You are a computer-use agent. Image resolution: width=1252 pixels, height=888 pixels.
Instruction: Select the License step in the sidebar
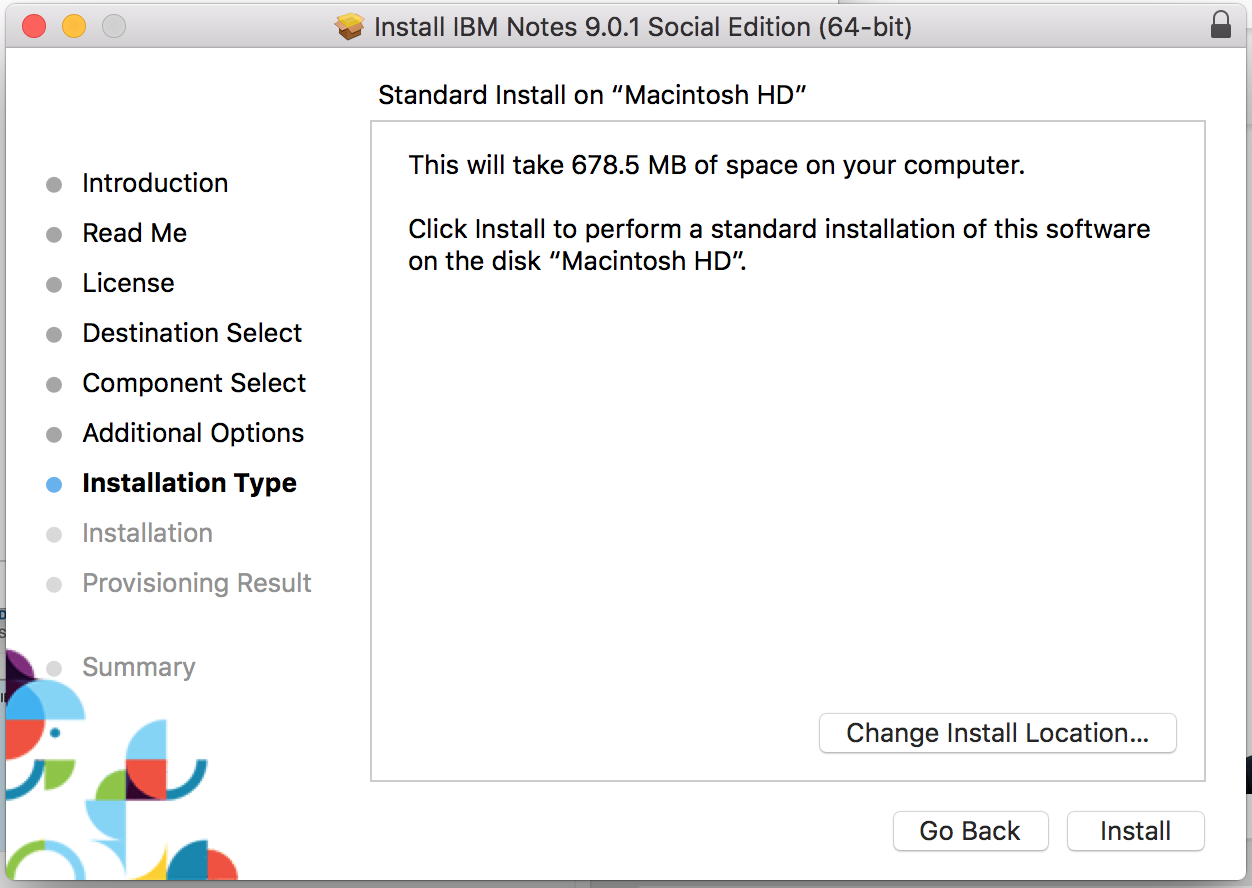[128, 283]
